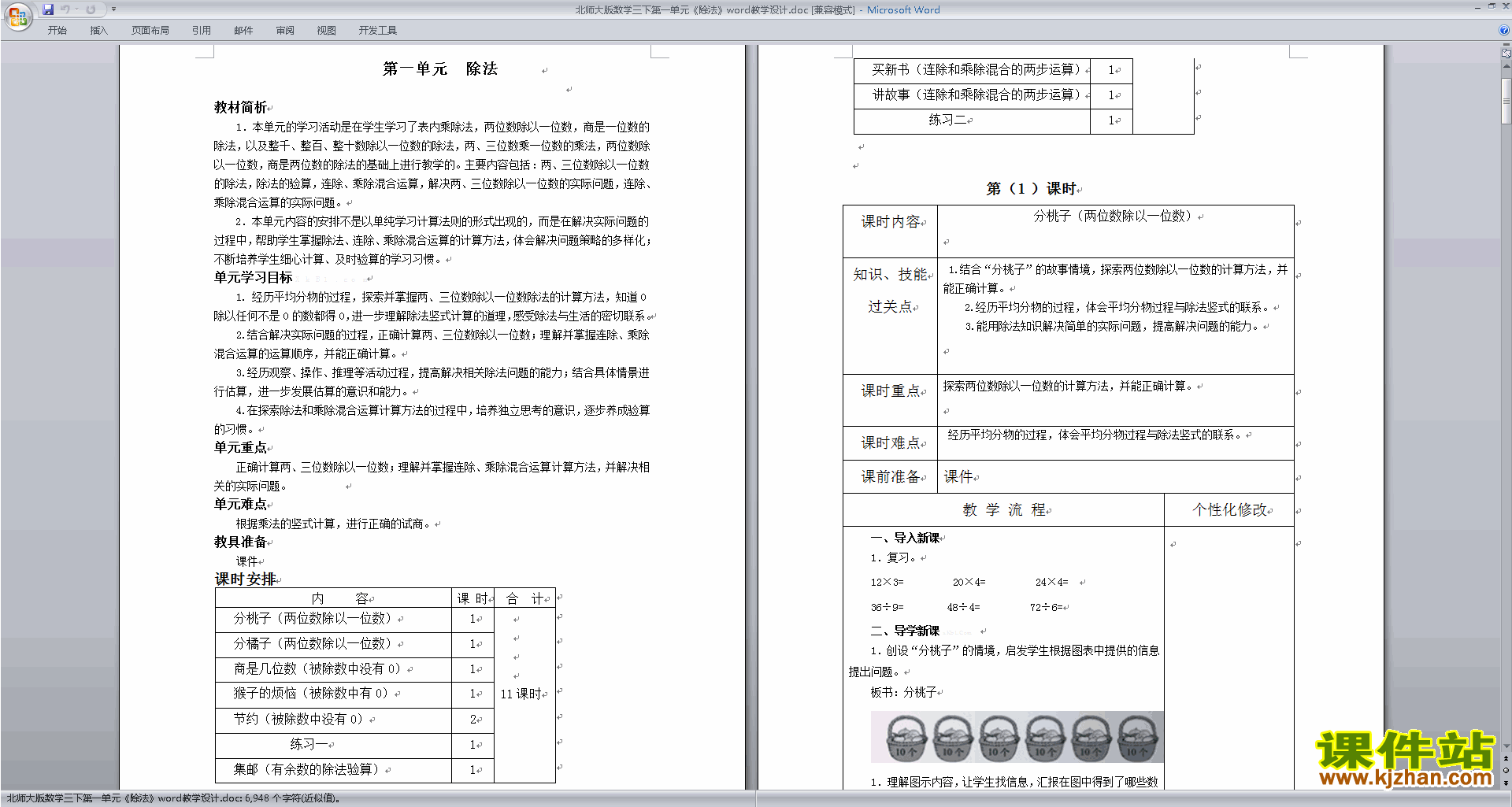Click the vertical scrollbar up arrow

click(x=1506, y=66)
